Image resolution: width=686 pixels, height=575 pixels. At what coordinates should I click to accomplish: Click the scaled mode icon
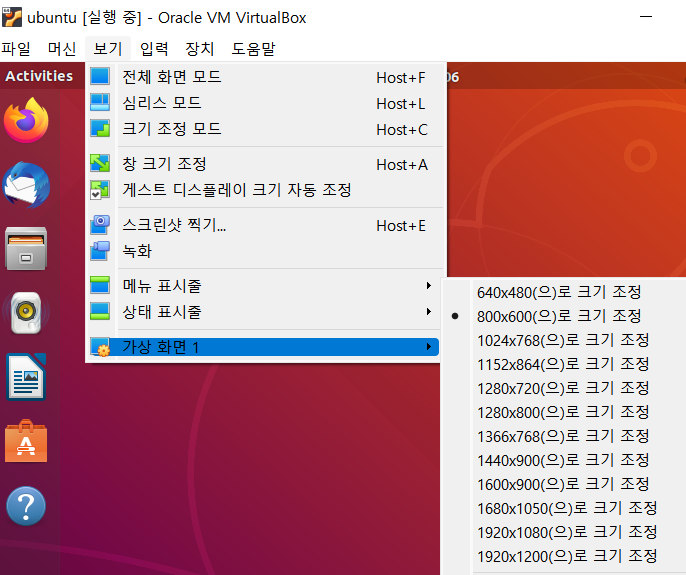100,129
